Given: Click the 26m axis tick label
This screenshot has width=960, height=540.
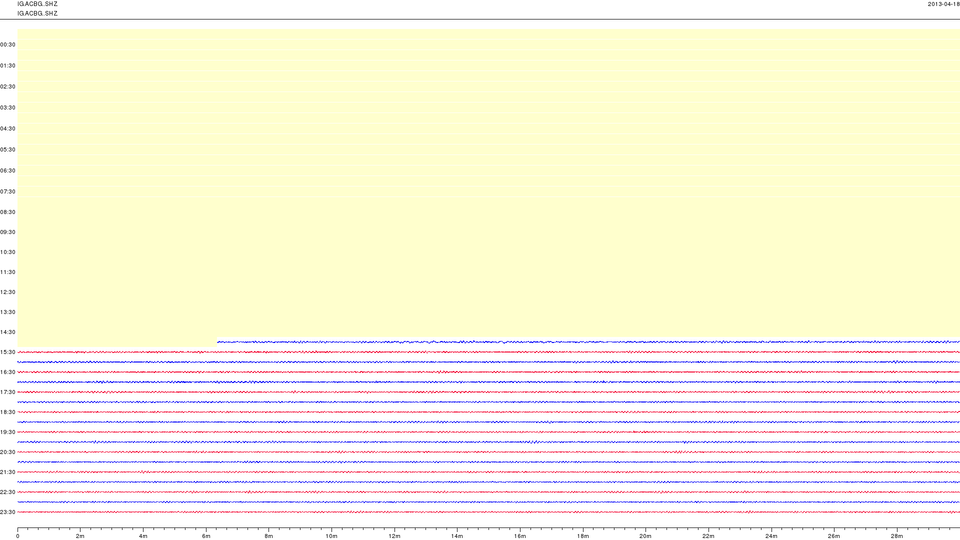Looking at the screenshot, I should pyautogui.click(x=834, y=536).
